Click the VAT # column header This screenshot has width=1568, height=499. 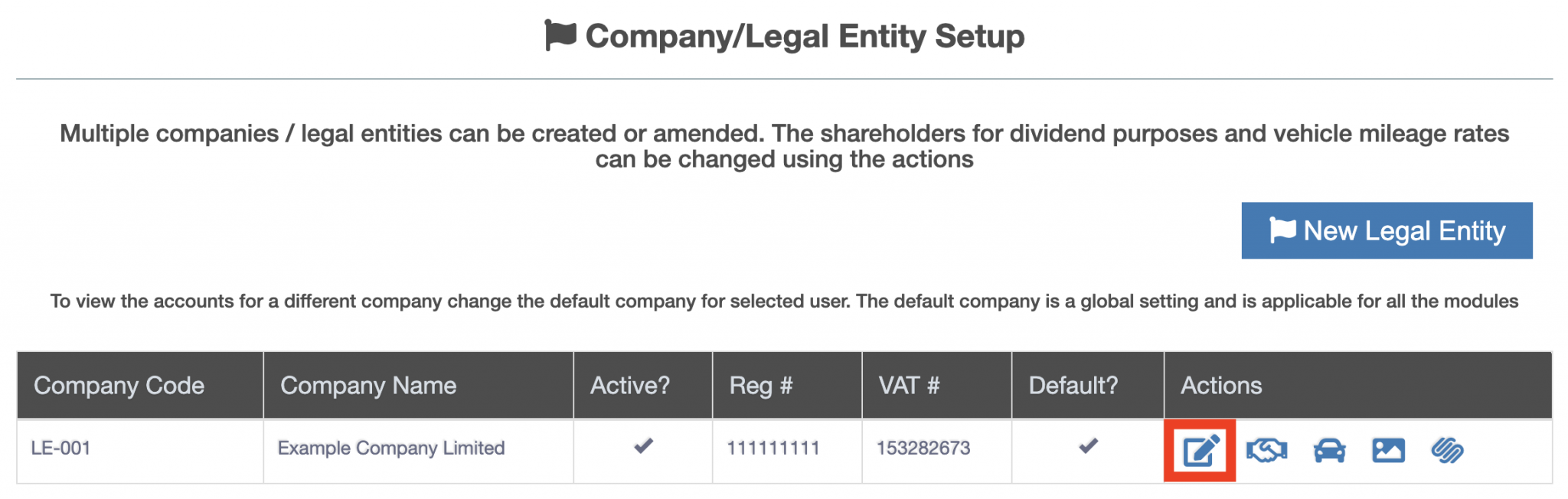[908, 386]
